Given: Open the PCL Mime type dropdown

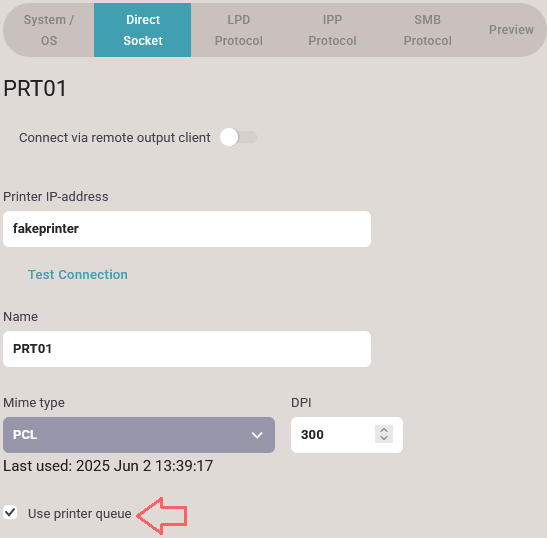Looking at the screenshot, I should click(139, 435).
